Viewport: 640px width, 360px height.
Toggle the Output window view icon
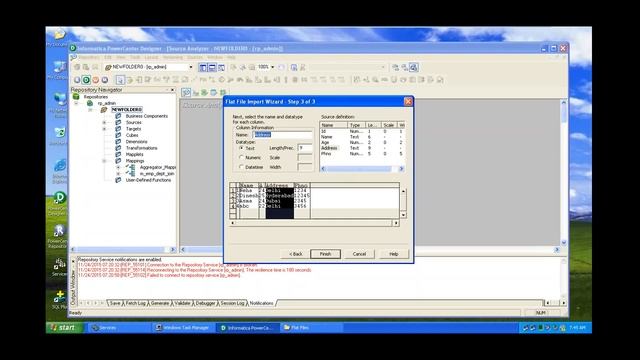coord(212,67)
